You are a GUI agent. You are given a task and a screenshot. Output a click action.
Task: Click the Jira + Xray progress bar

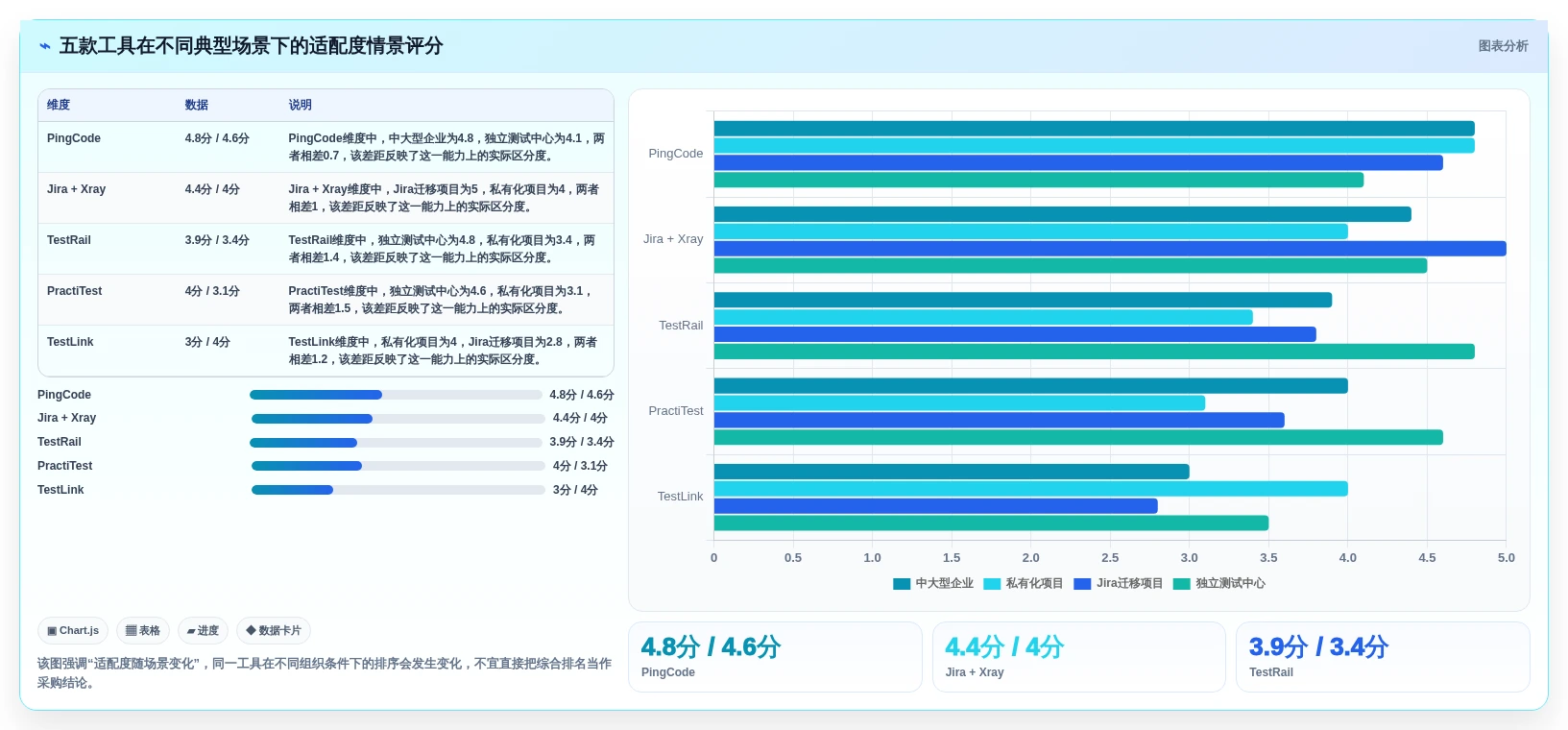398,419
